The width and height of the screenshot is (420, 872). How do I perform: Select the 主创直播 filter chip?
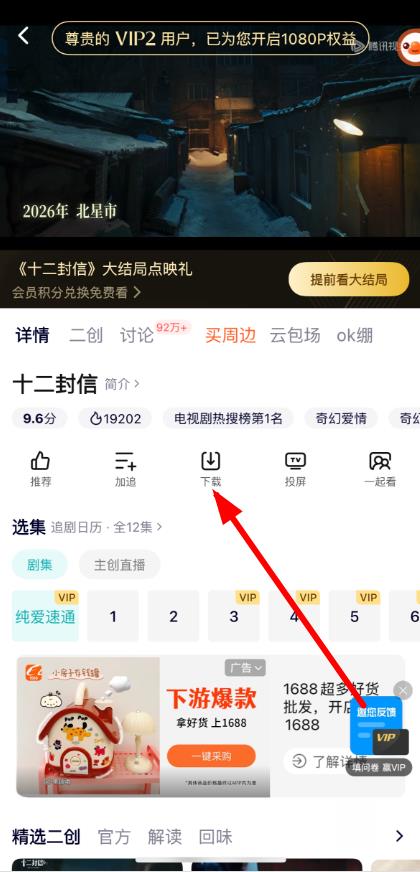tap(120, 565)
